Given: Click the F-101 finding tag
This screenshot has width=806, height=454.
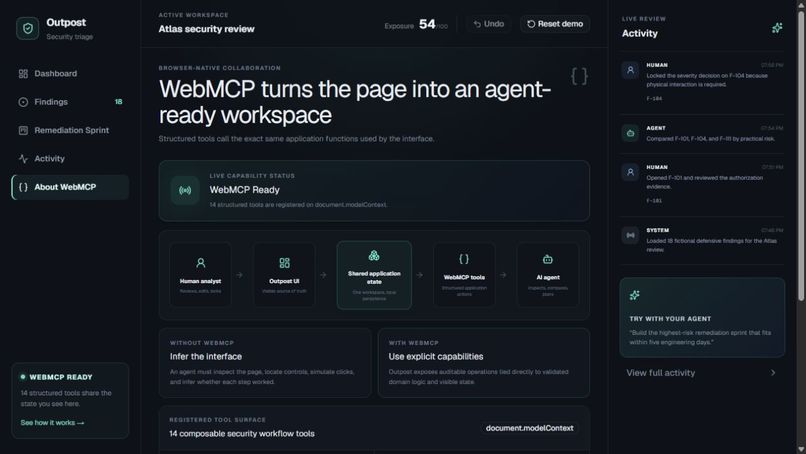Looking at the screenshot, I should point(654,201).
